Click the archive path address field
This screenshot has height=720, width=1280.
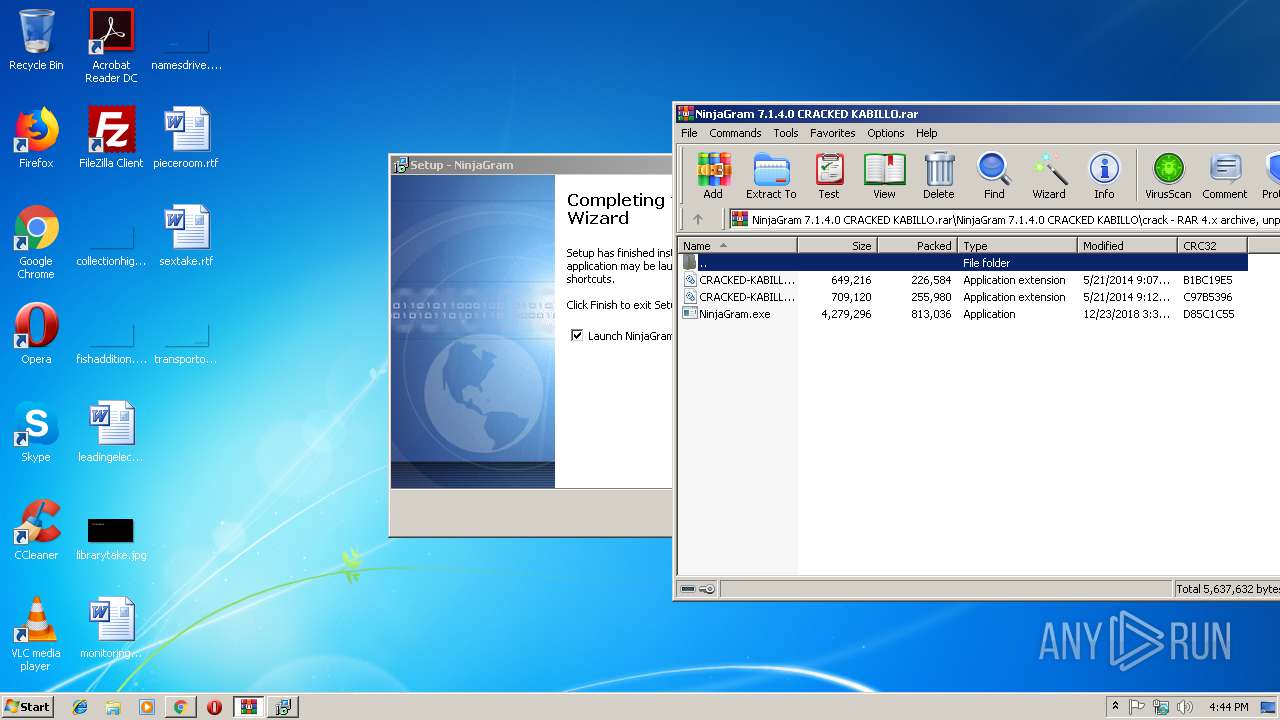pos(1005,220)
